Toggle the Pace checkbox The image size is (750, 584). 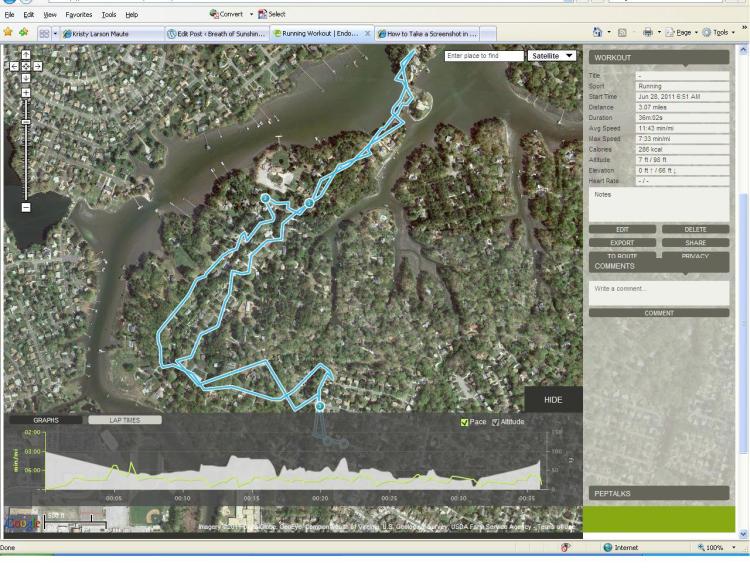(x=465, y=422)
